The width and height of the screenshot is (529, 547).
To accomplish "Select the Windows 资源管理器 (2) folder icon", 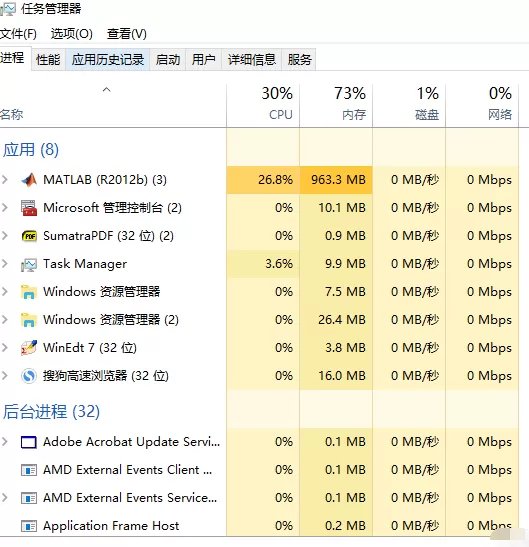I will (x=29, y=320).
